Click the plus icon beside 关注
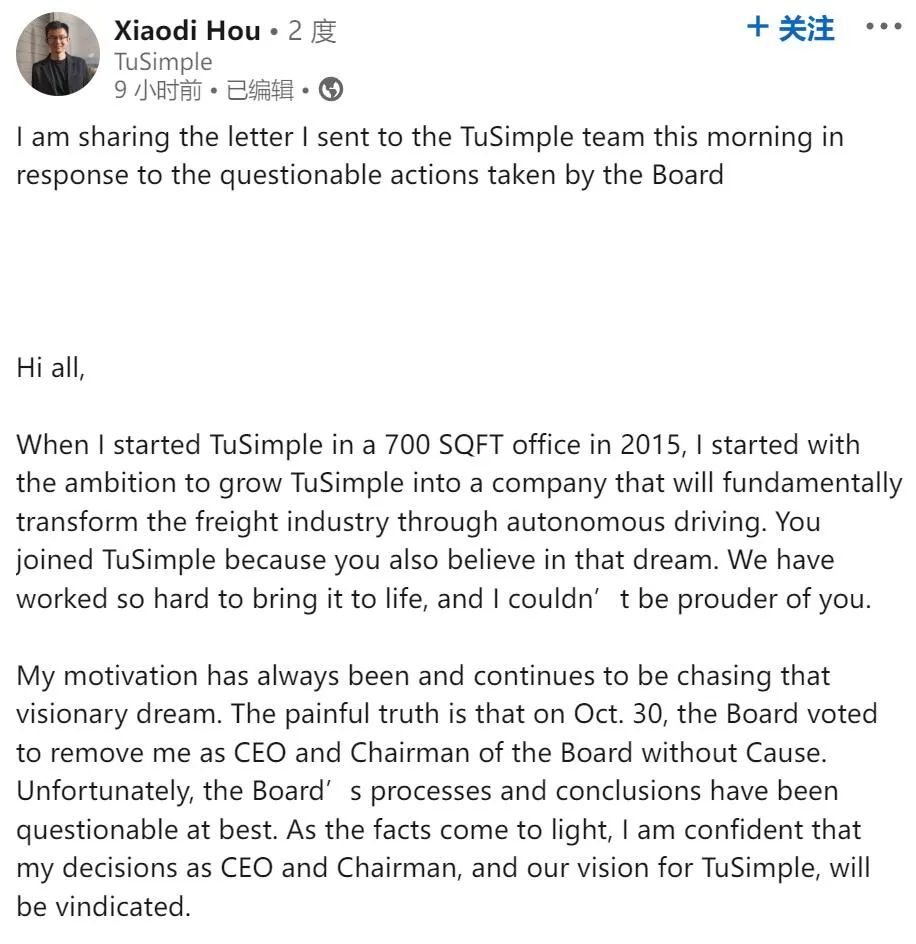The width and height of the screenshot is (916, 944). (758, 28)
